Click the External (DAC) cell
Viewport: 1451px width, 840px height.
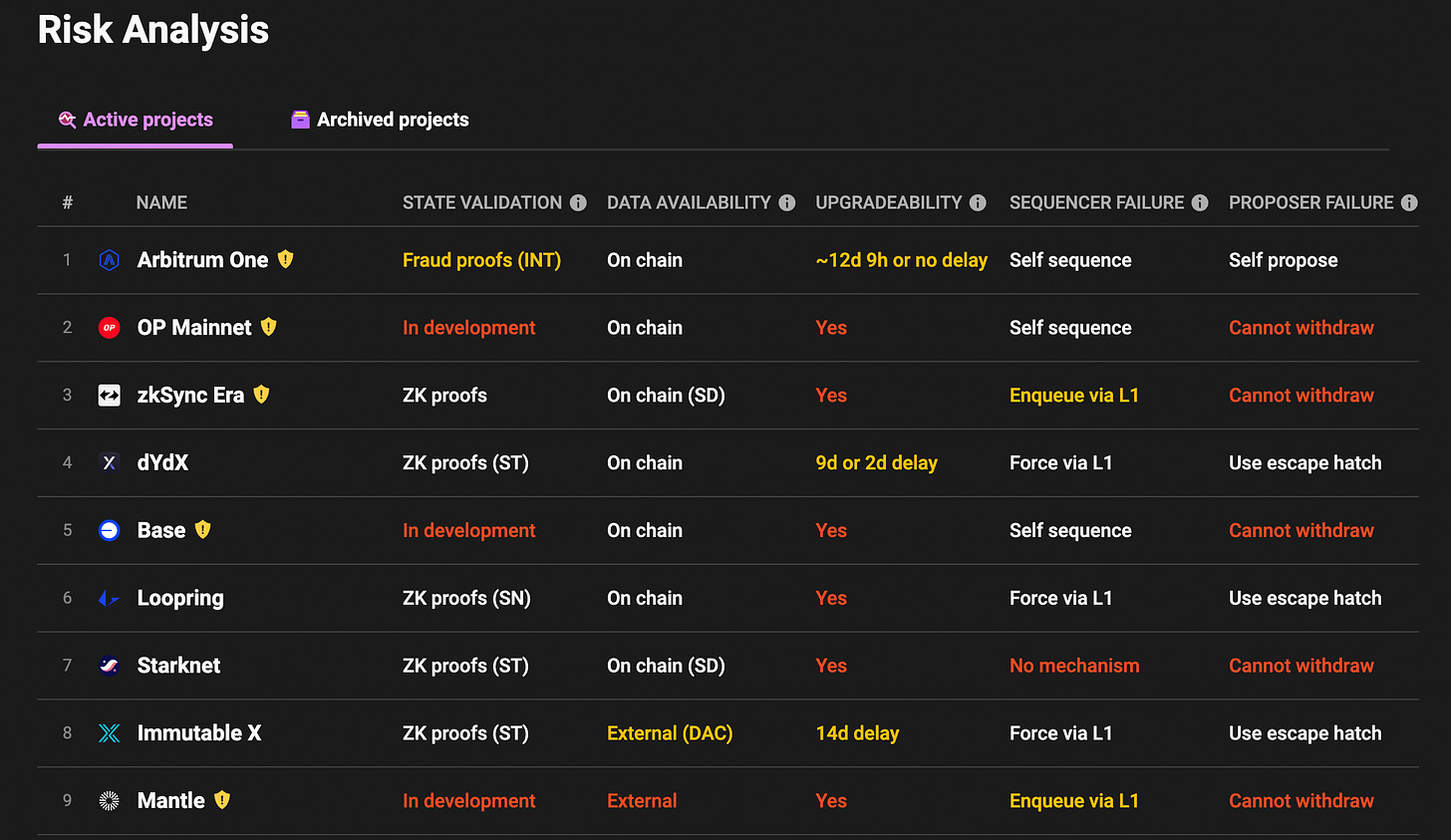point(670,733)
